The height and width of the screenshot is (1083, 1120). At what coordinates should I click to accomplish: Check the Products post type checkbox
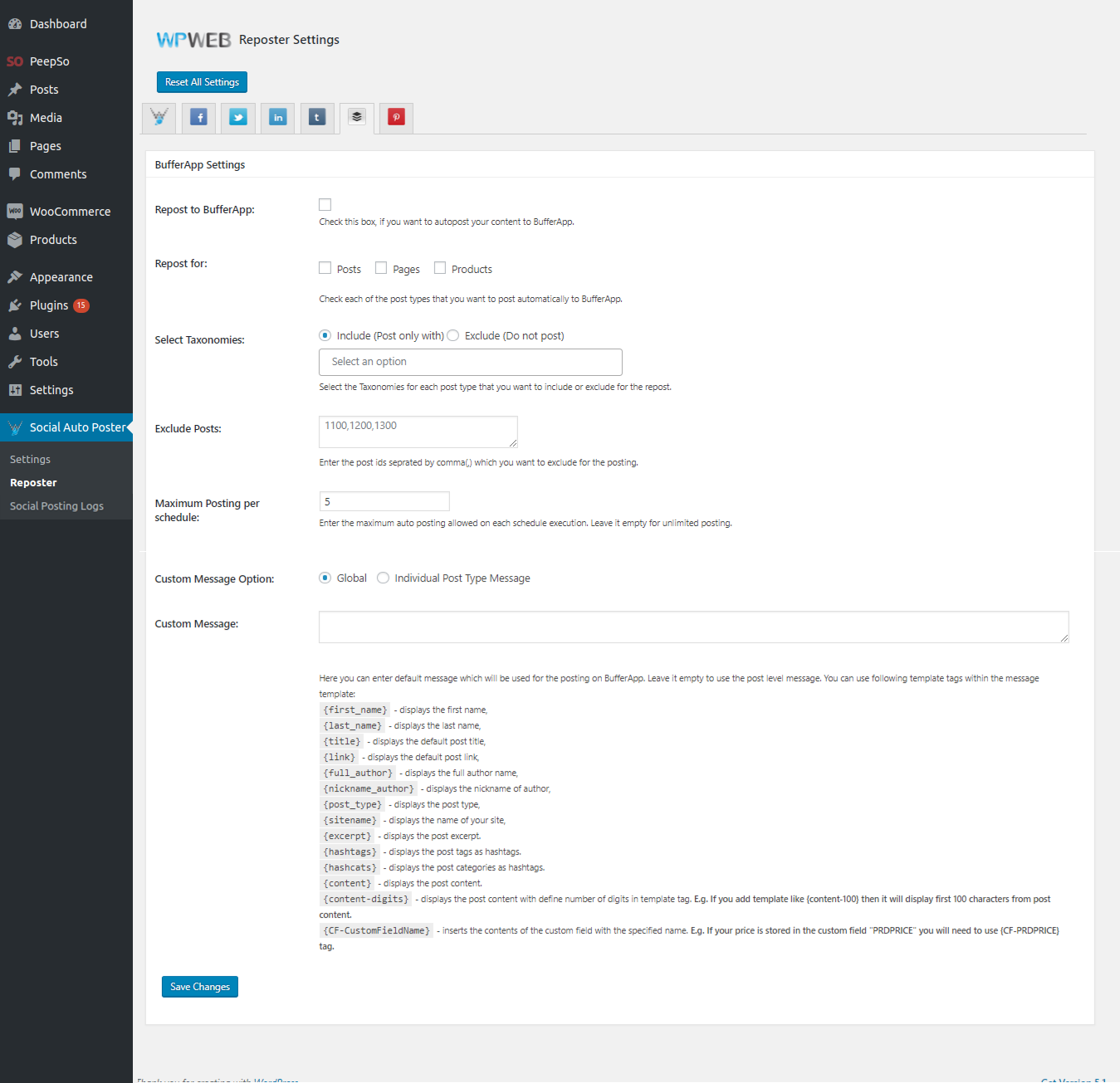coord(440,268)
